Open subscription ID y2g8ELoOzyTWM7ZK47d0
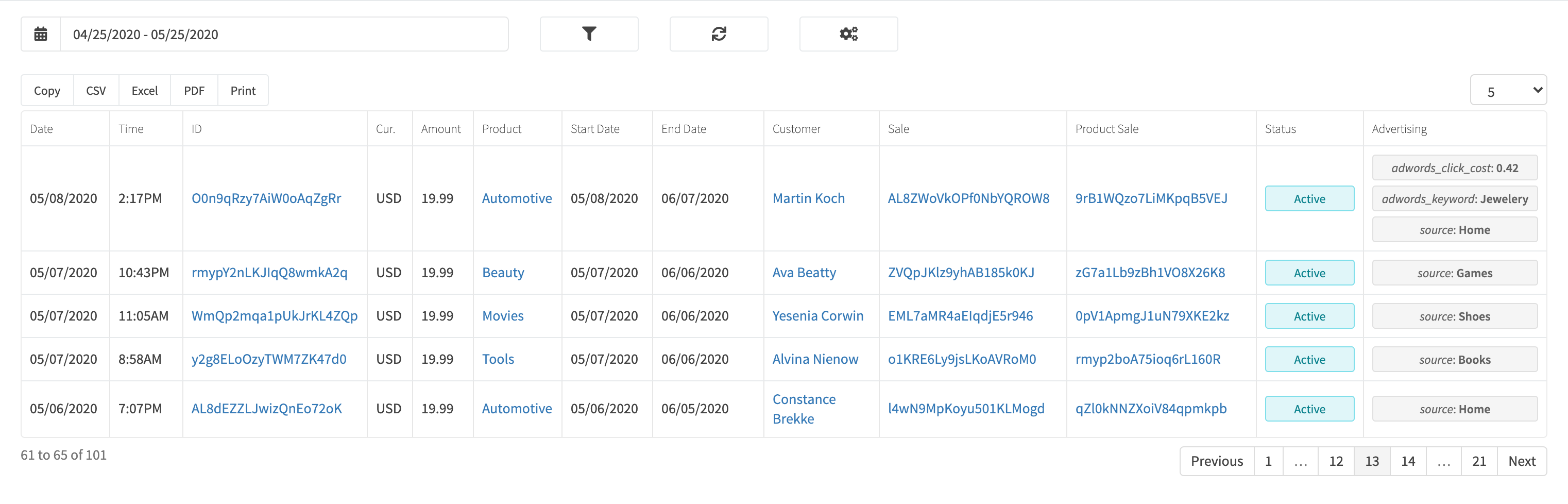 point(268,359)
